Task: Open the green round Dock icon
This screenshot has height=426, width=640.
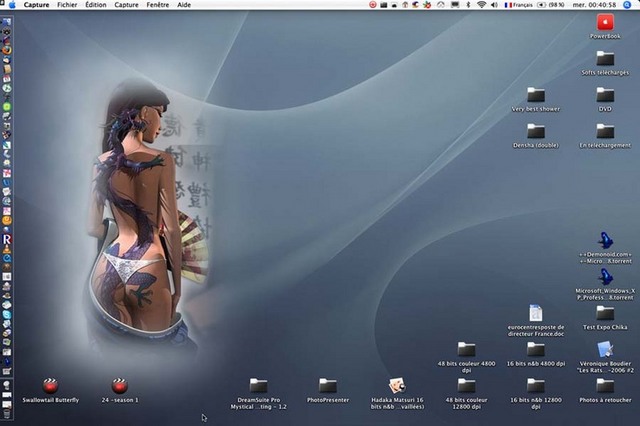Action: click(7, 107)
